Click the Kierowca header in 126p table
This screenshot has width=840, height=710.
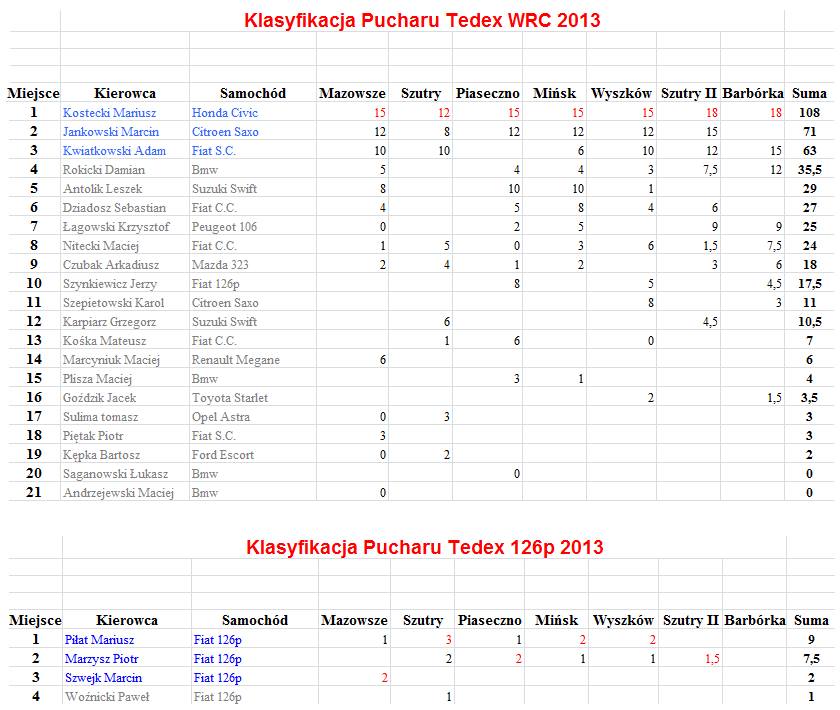(x=127, y=621)
